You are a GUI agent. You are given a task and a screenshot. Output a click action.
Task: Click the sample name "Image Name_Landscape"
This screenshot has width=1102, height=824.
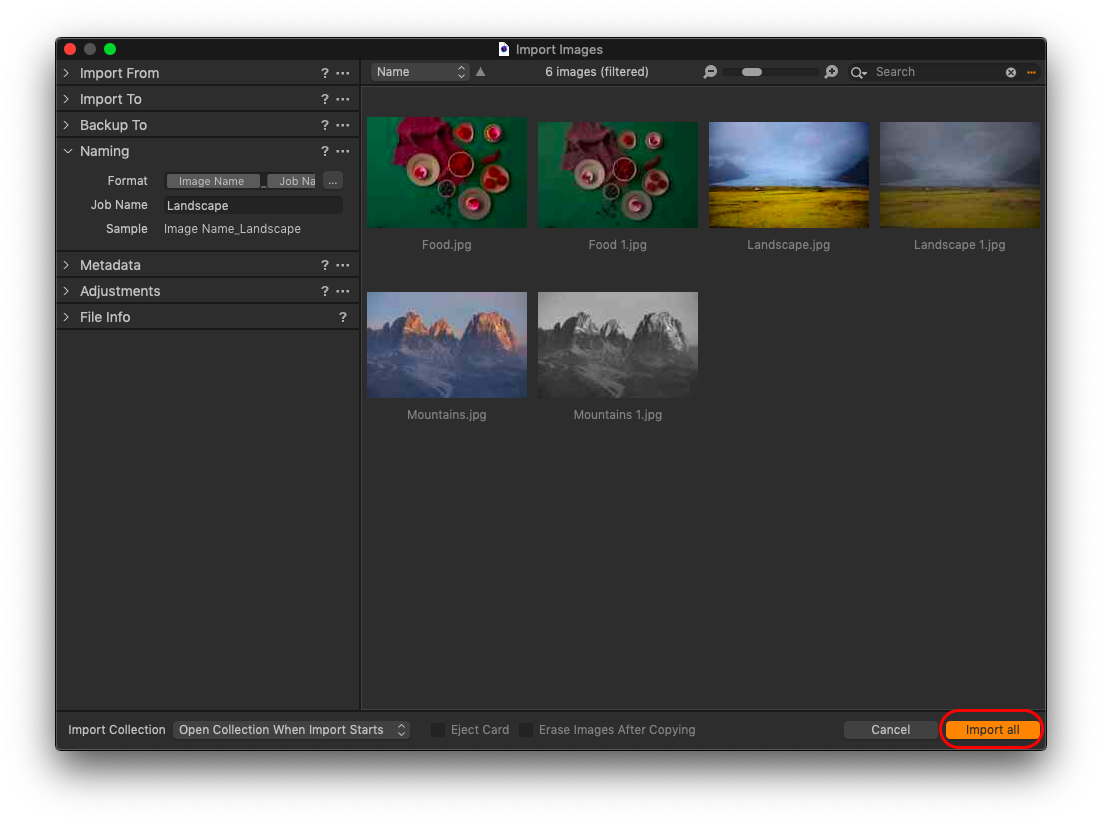pyautogui.click(x=233, y=229)
